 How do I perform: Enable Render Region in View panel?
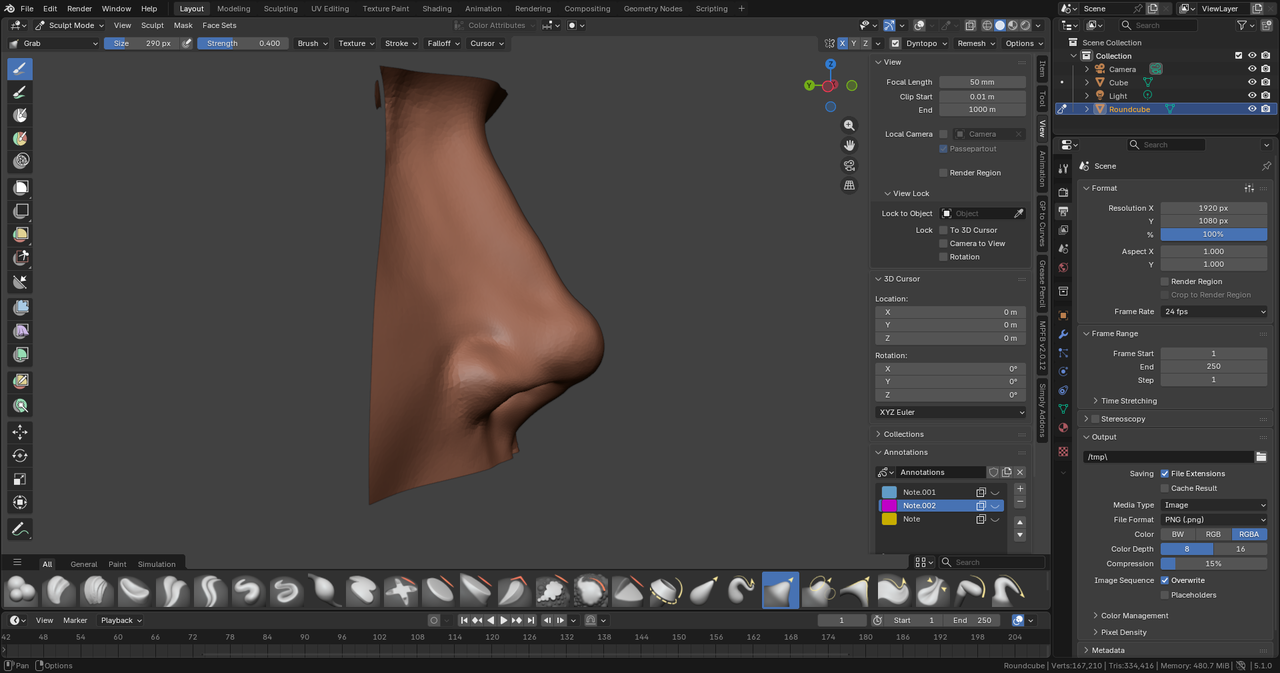[943, 173]
